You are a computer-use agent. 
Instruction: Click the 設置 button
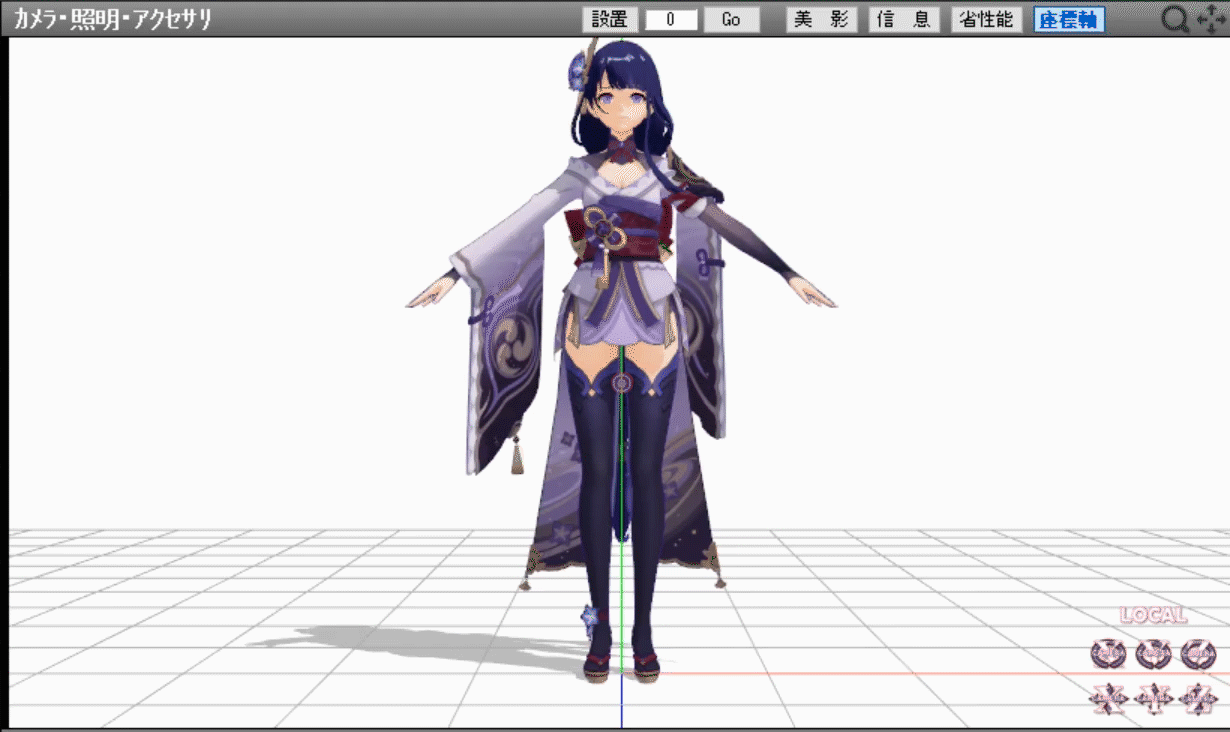[610, 19]
